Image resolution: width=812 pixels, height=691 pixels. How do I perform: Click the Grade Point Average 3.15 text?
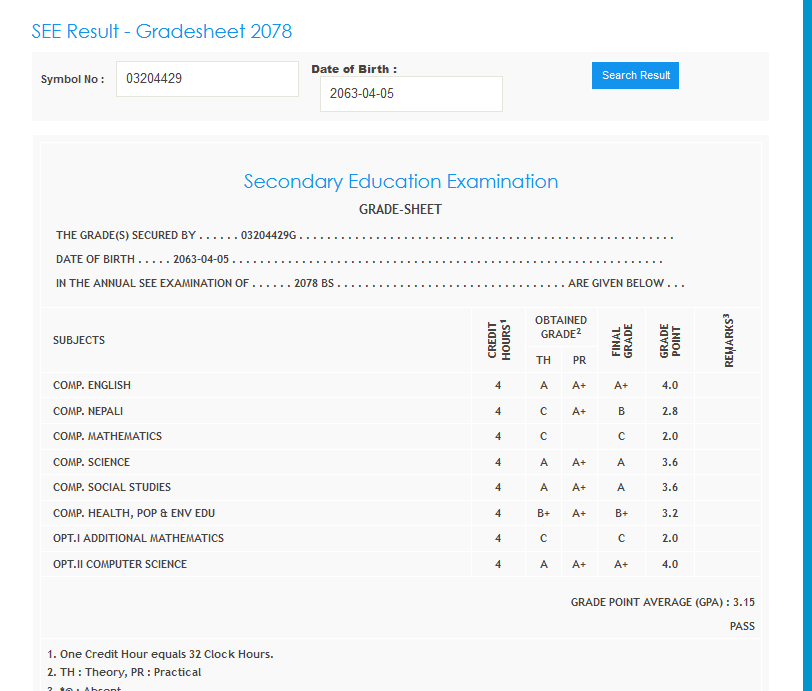point(662,602)
